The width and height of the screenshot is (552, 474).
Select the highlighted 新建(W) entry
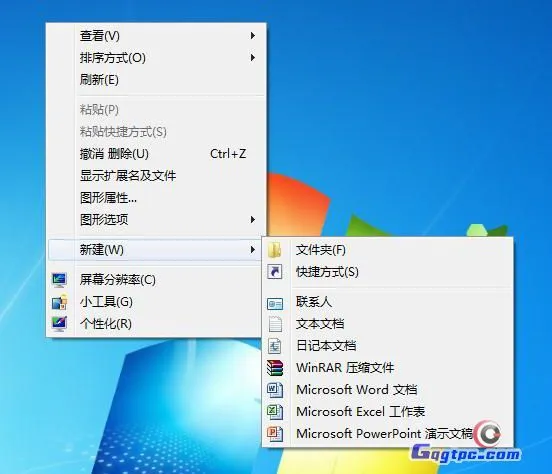click(x=155, y=250)
